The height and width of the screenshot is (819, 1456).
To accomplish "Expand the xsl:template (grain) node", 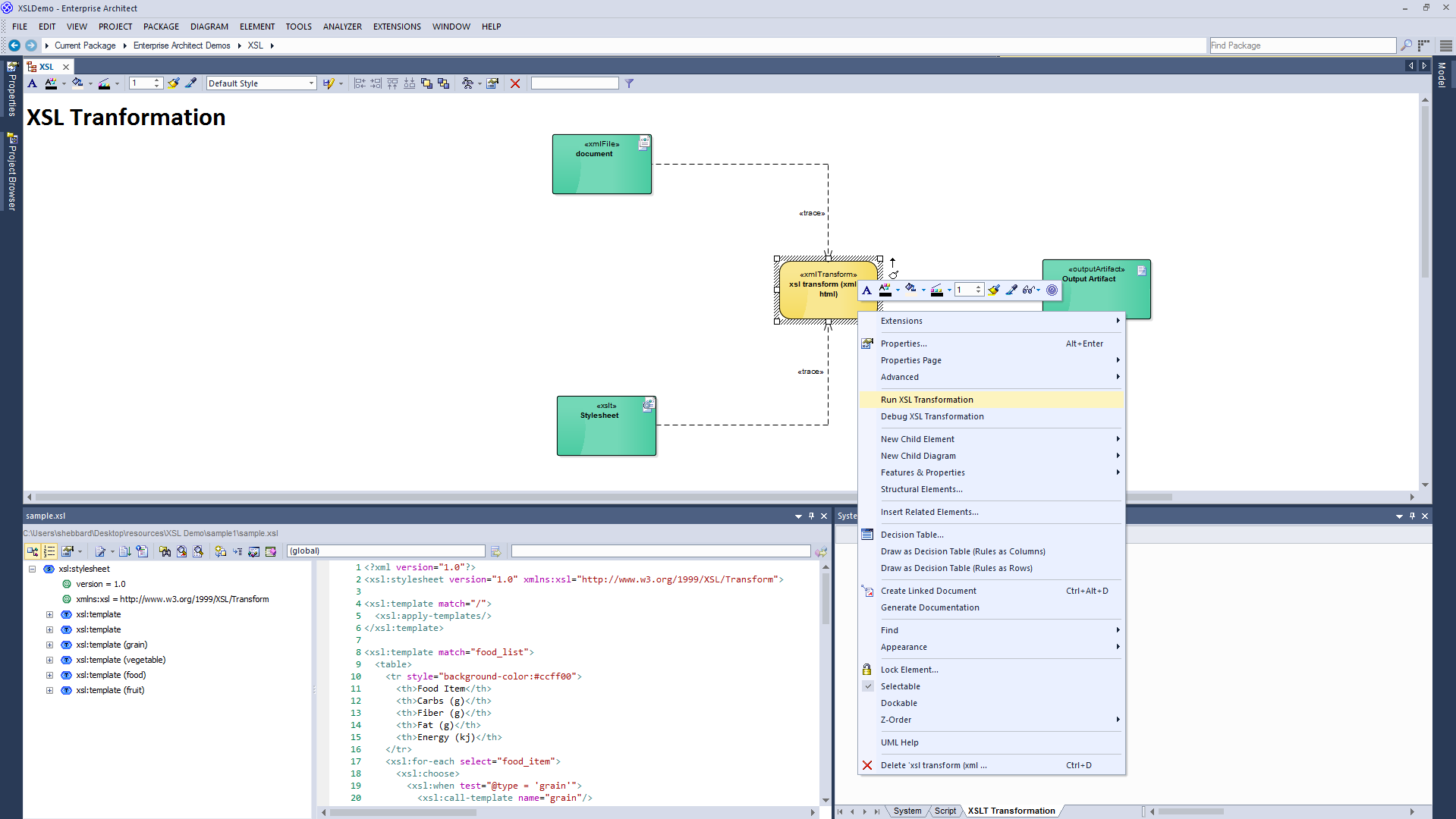I will click(50, 645).
